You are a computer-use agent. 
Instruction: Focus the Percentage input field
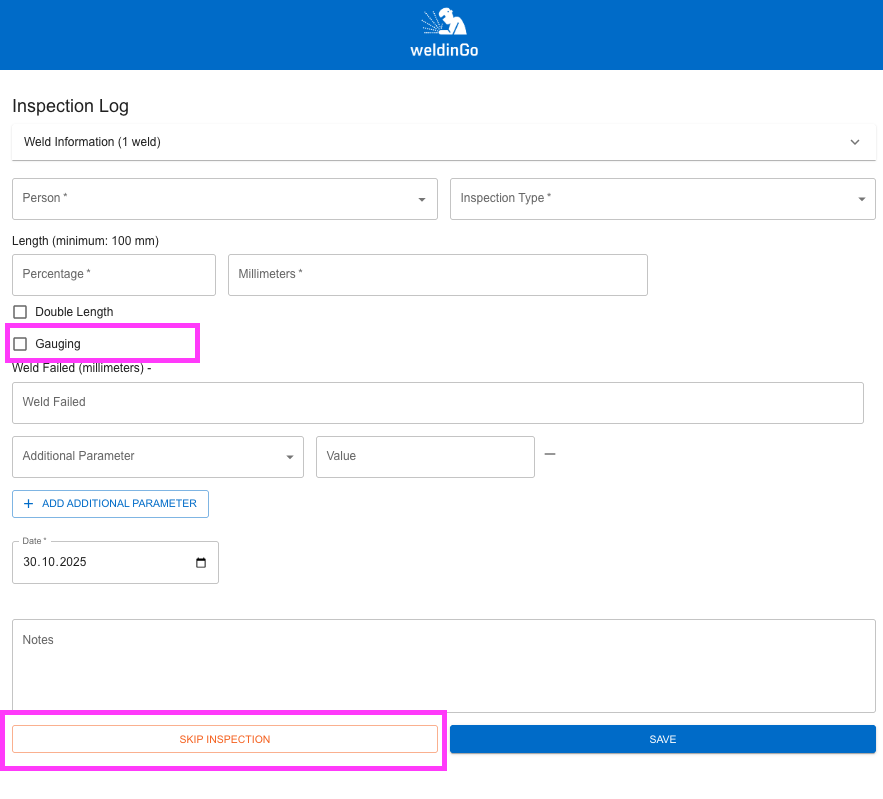(114, 275)
